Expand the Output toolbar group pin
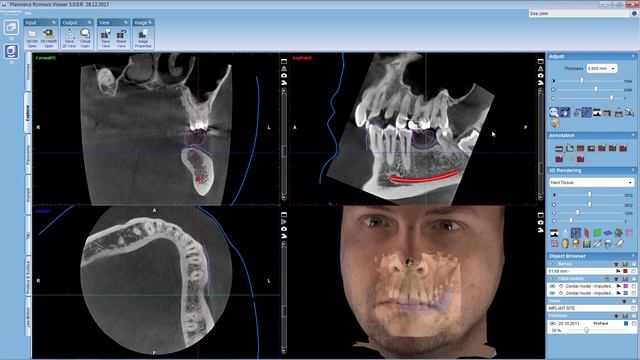 [x=89, y=22]
